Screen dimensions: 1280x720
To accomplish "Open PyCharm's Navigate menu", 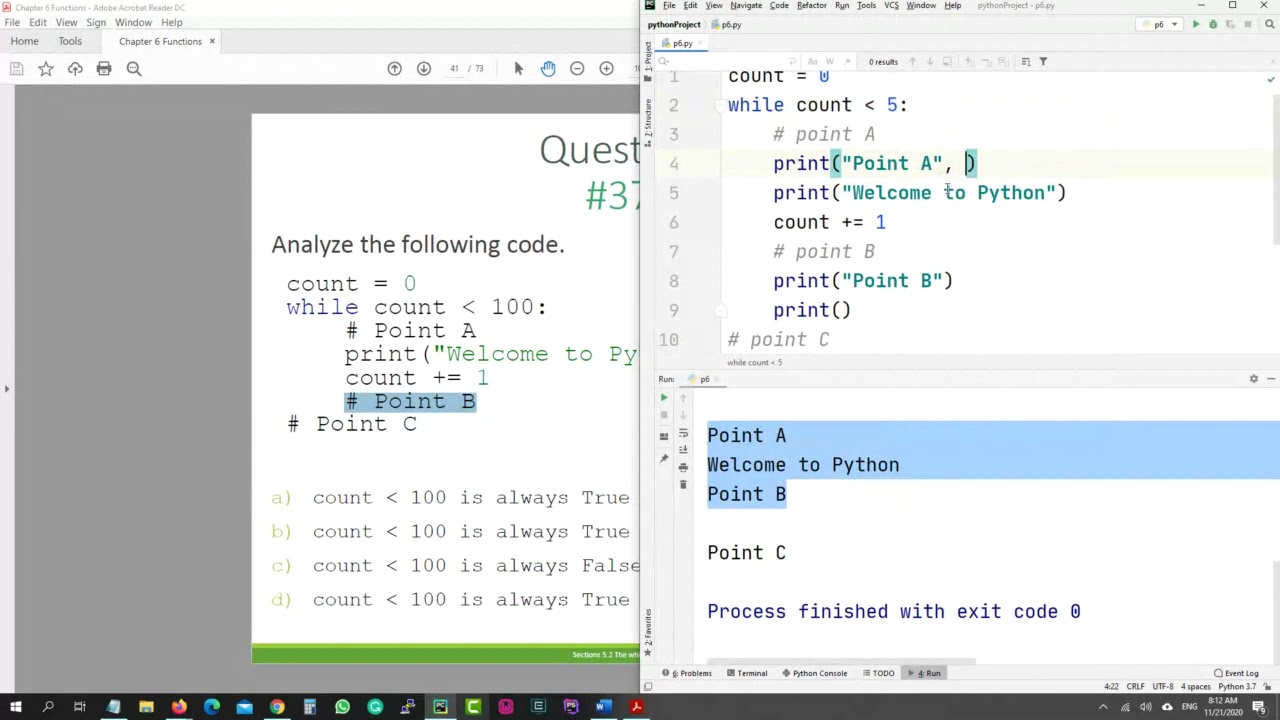I will coord(746,5).
